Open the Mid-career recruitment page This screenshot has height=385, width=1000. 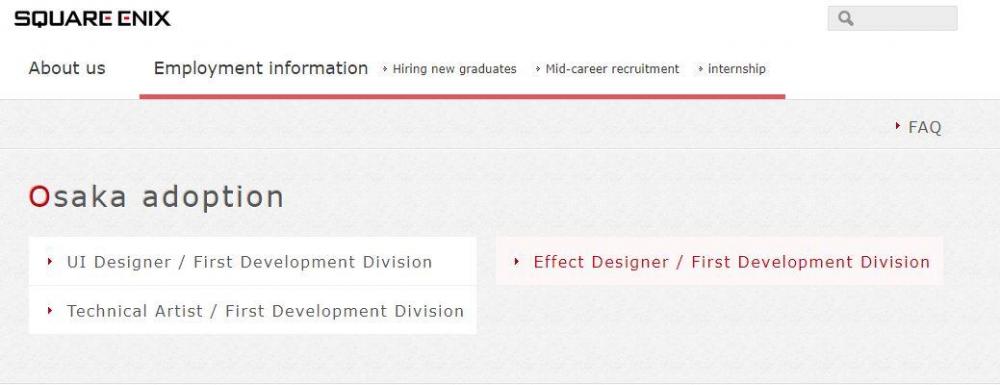tap(612, 69)
